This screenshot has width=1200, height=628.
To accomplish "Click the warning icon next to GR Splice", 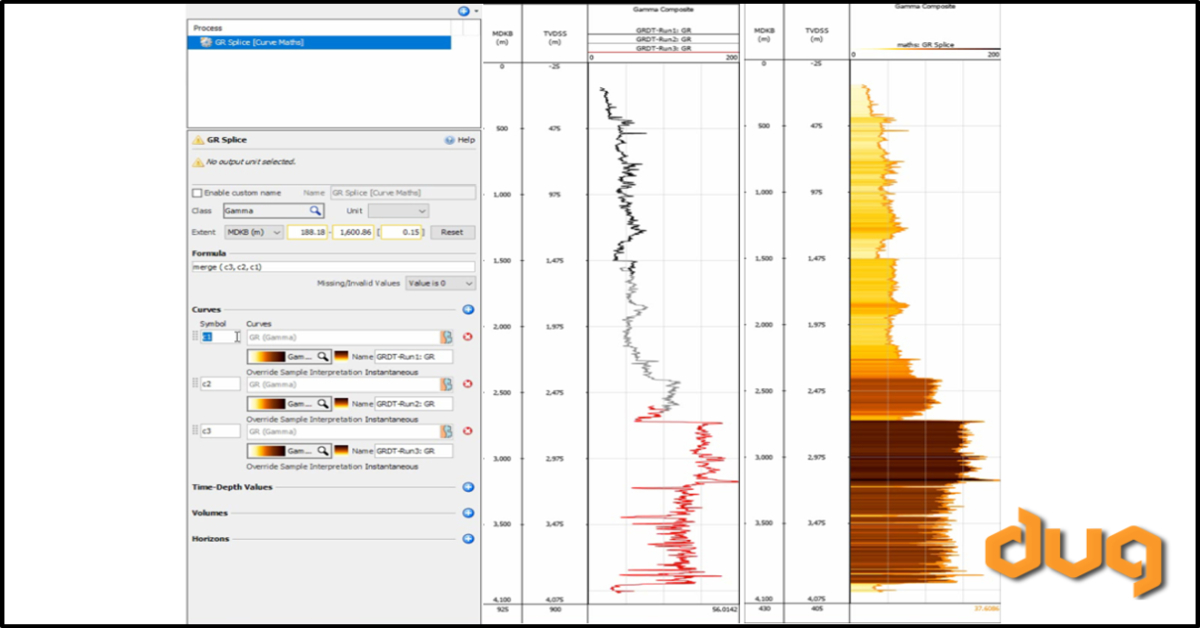I will pos(196,141).
